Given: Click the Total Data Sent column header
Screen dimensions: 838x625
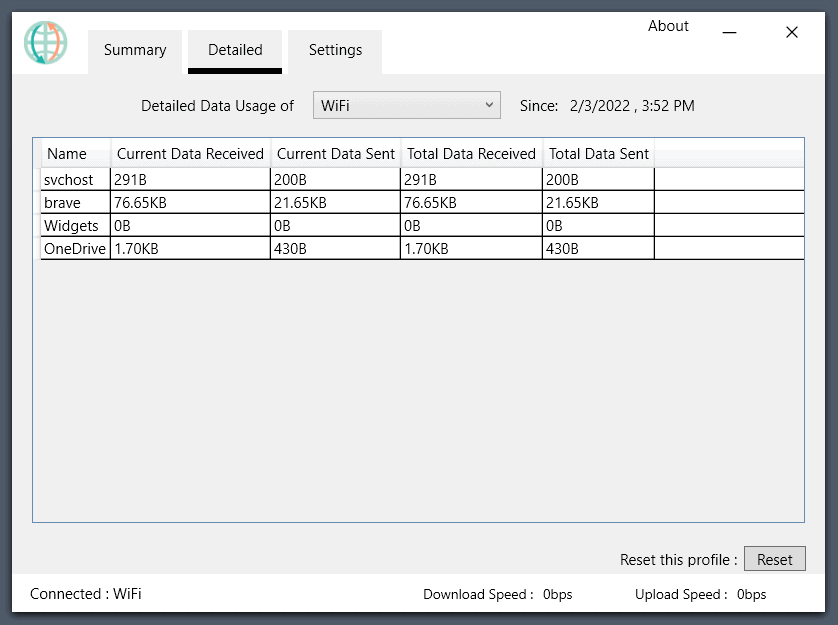Looking at the screenshot, I should pos(599,153).
